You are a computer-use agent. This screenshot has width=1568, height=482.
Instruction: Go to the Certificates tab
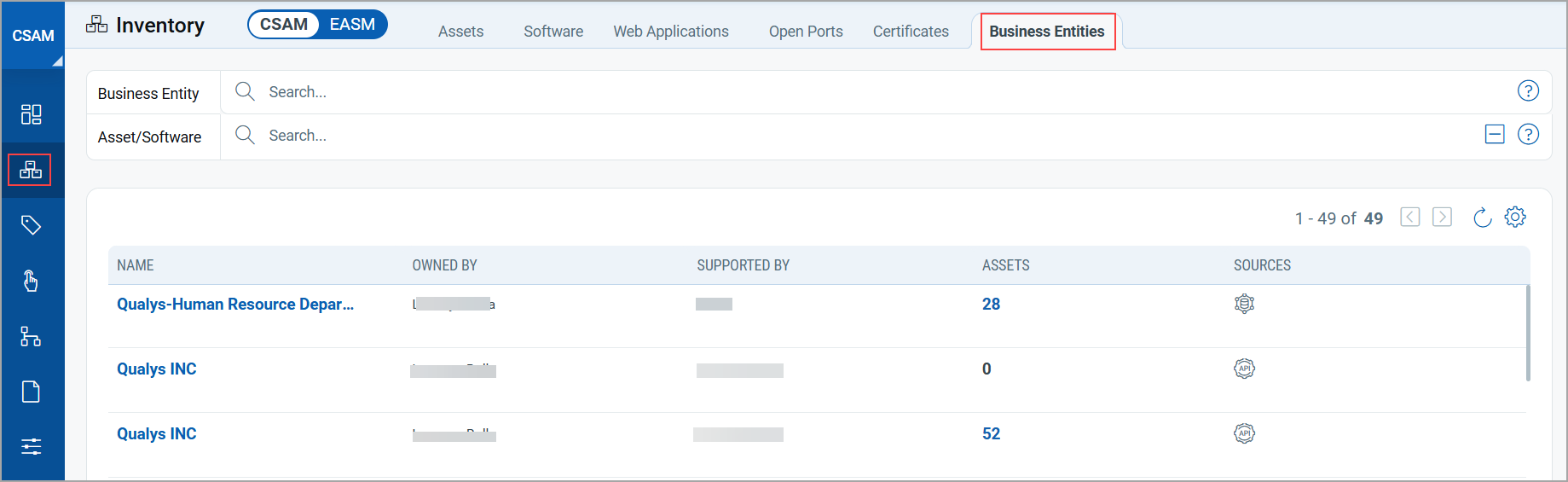pyautogui.click(x=911, y=32)
